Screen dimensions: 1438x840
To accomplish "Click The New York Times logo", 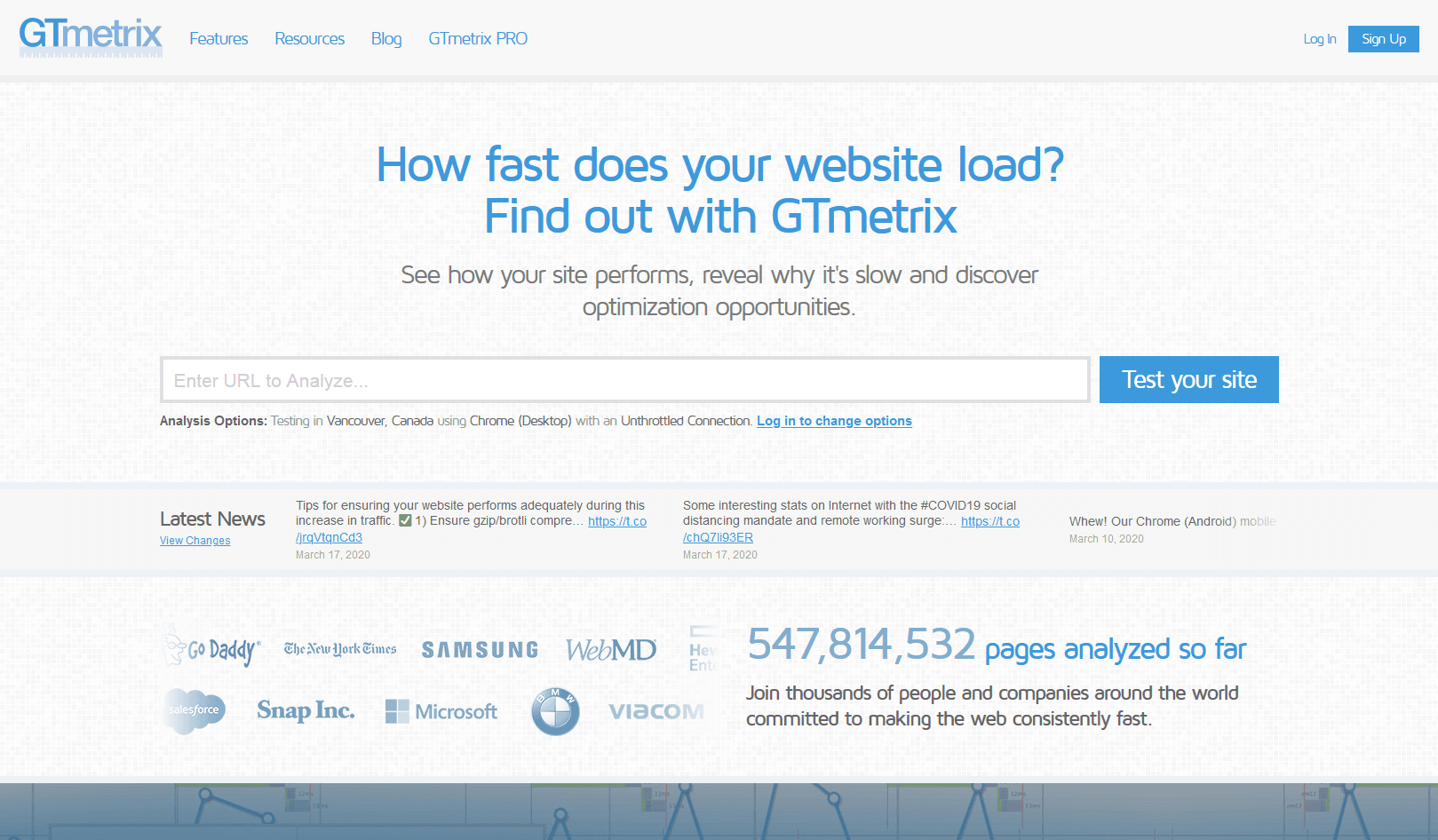I will click(340, 649).
